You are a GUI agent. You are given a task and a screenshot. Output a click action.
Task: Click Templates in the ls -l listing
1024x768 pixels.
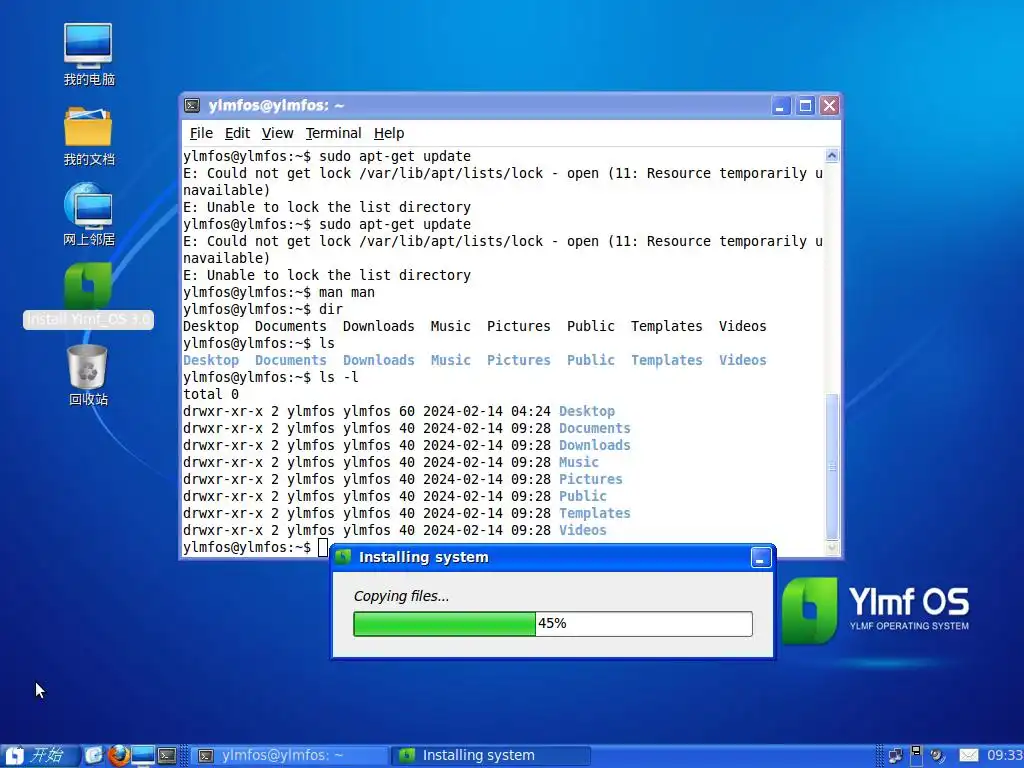pos(594,513)
